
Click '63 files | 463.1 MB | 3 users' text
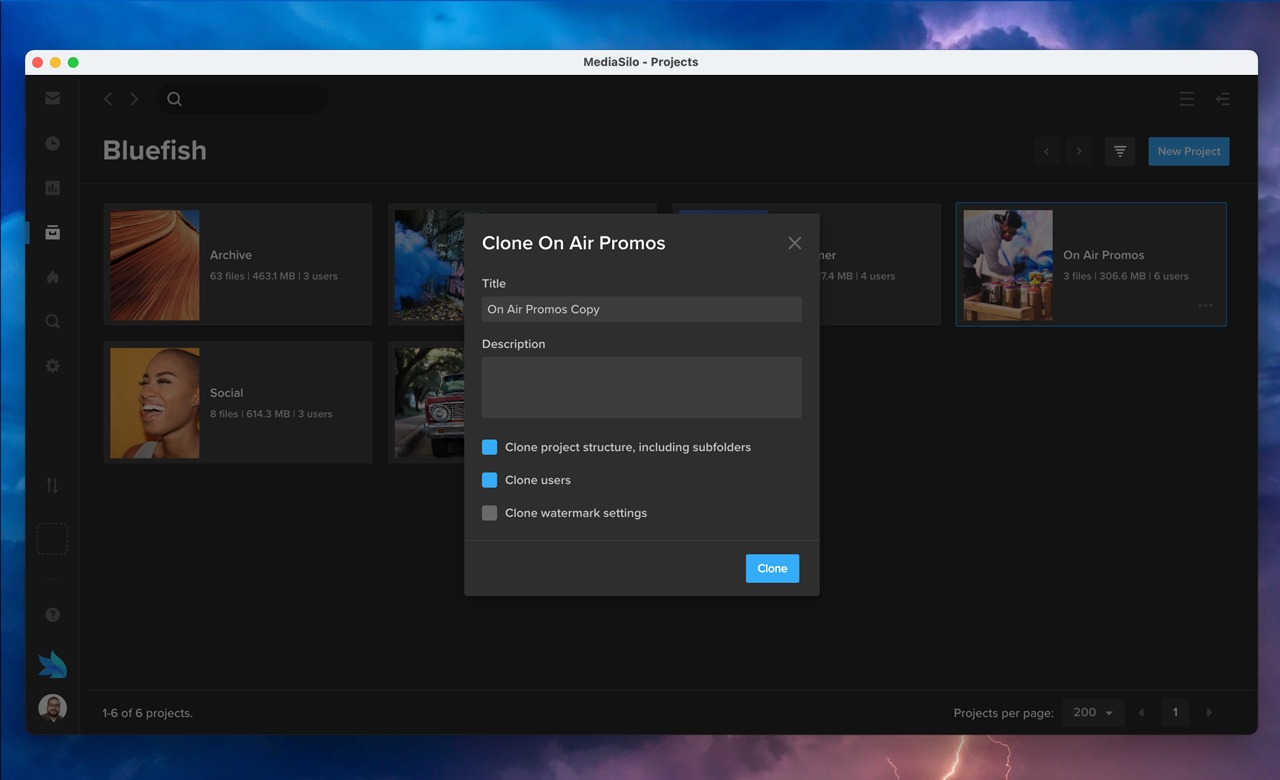click(x=274, y=276)
